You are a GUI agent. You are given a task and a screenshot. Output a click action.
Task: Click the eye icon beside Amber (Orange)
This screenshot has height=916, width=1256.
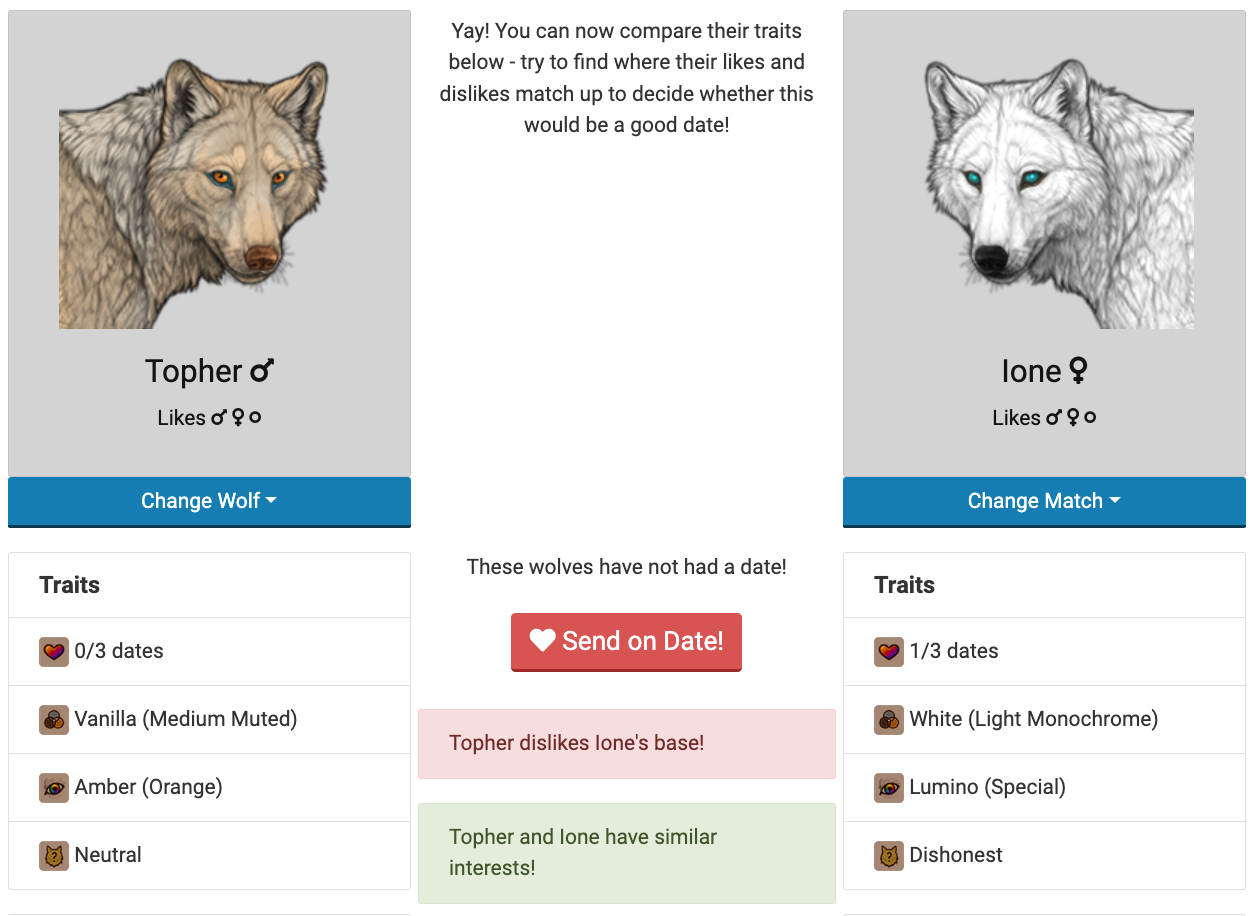click(53, 788)
